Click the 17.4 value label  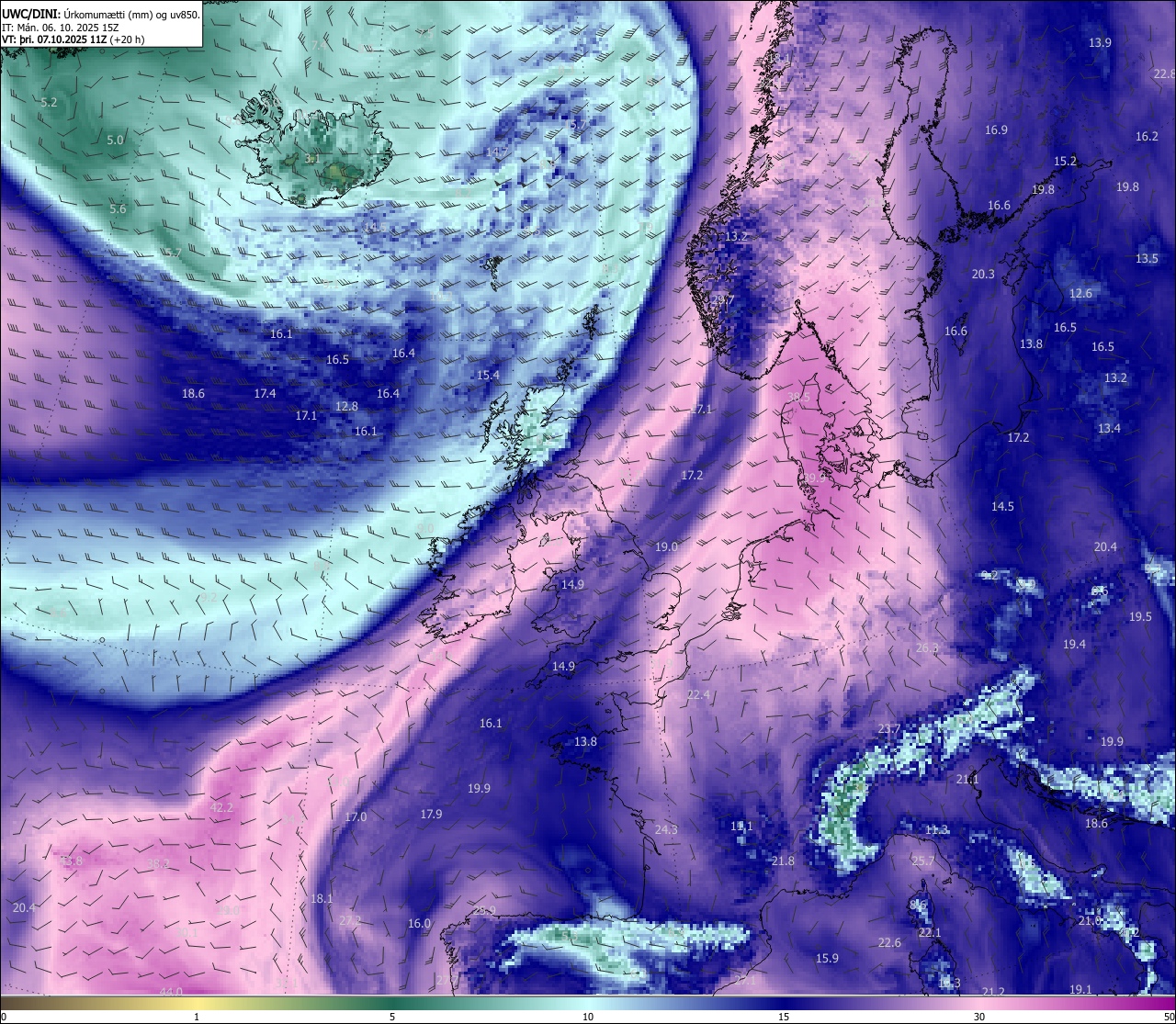coord(265,393)
